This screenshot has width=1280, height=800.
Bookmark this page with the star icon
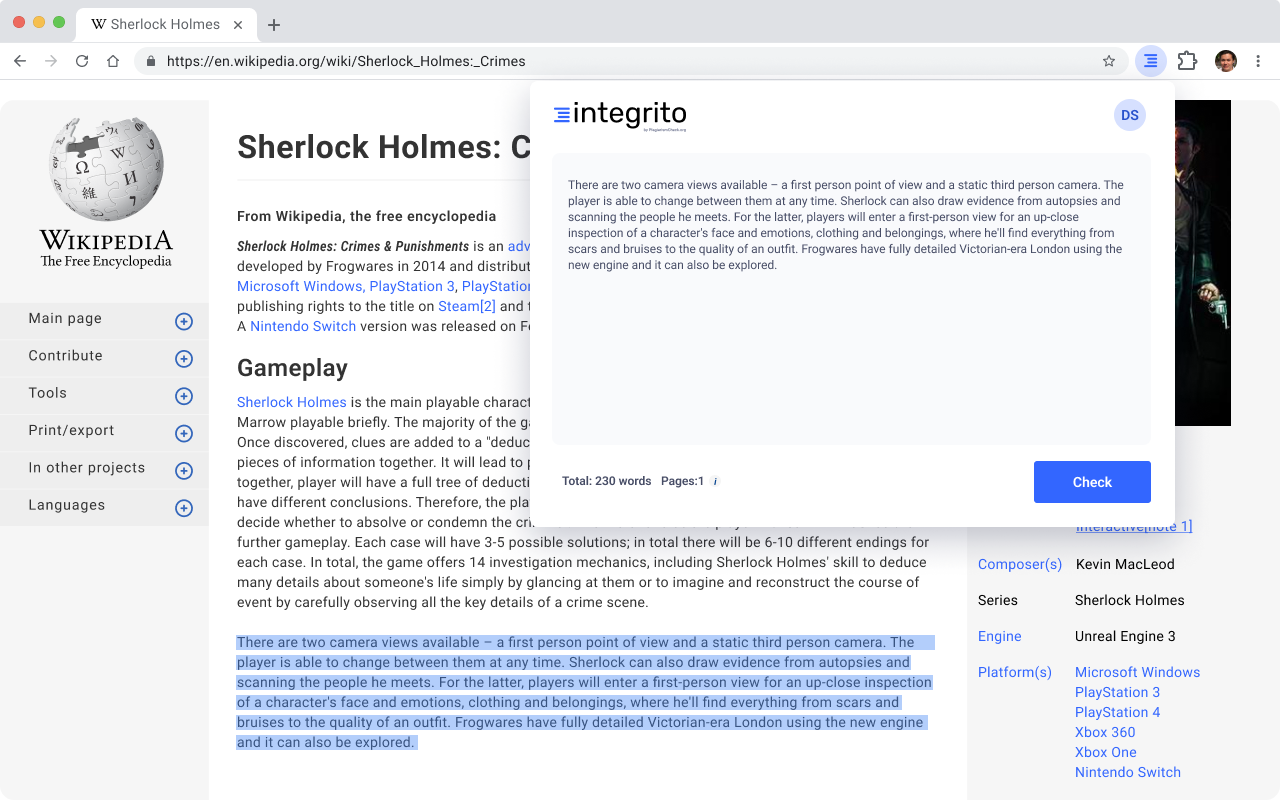tap(1109, 61)
